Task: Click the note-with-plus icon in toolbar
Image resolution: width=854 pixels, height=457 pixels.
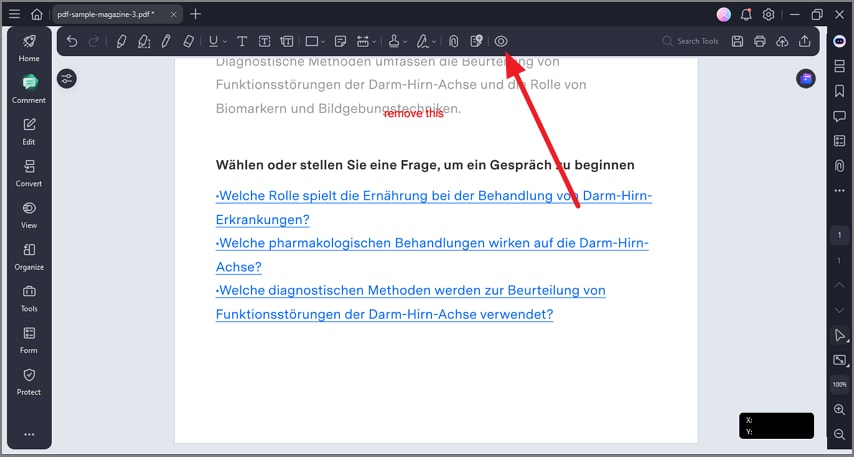Action: (477, 41)
